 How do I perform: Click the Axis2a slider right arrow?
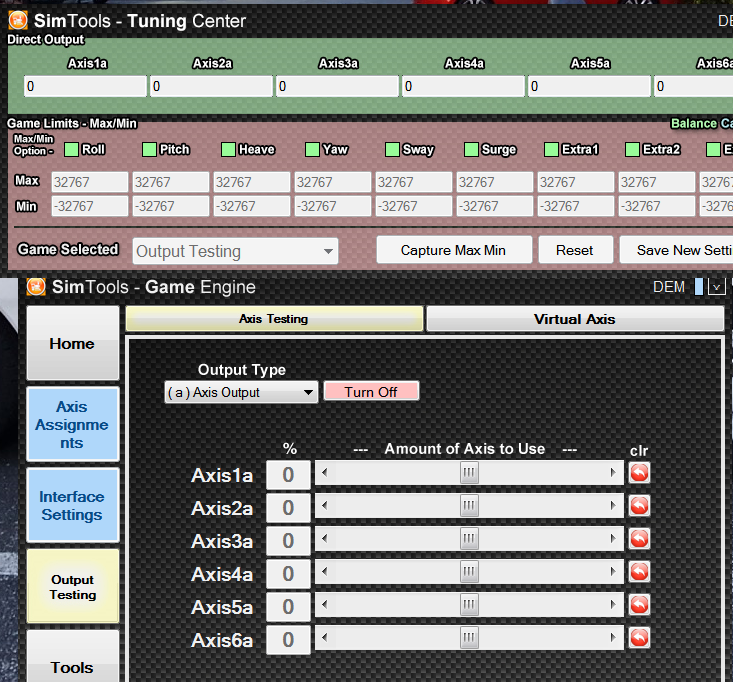point(613,505)
